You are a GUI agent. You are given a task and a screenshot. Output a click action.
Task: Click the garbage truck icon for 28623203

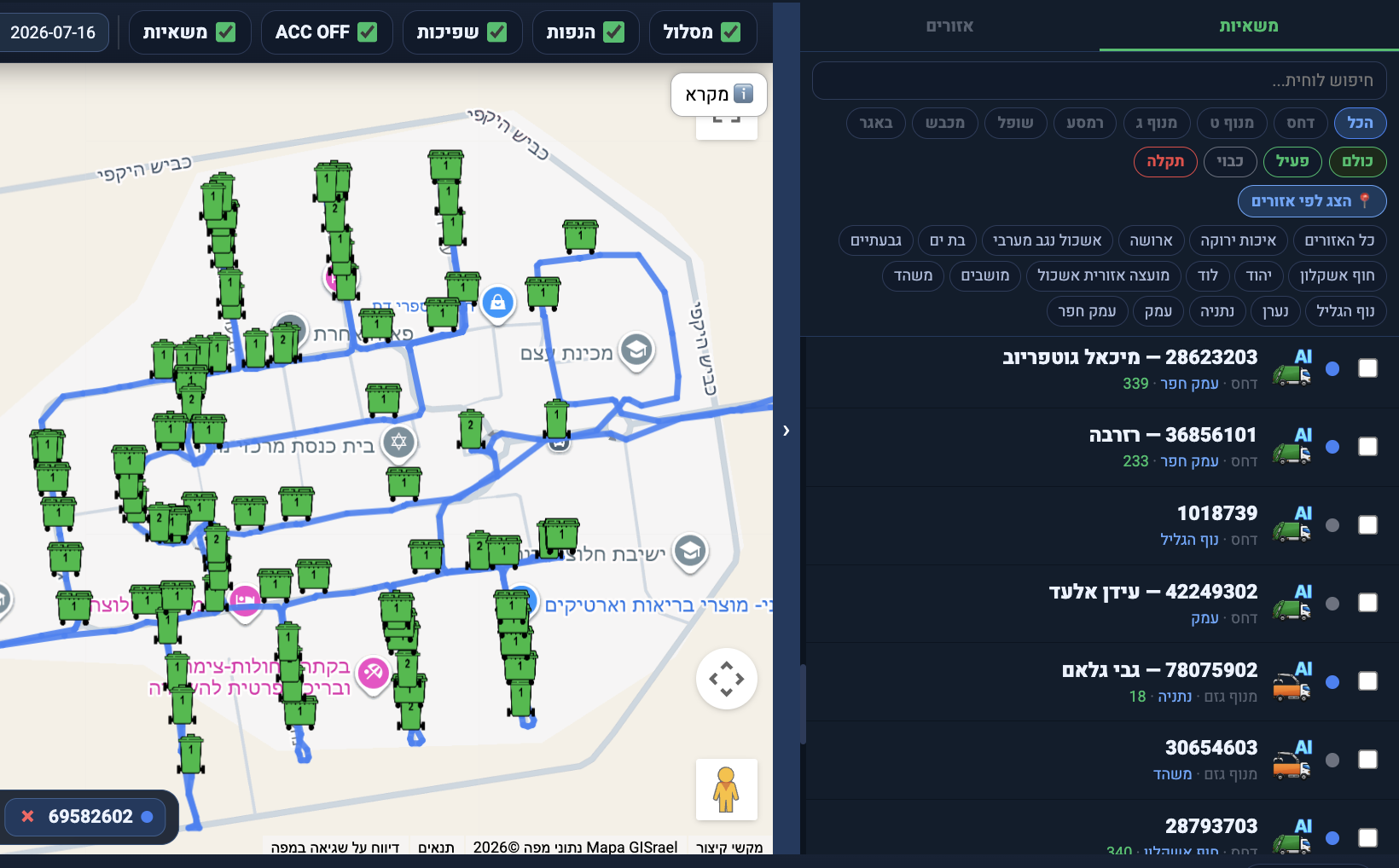tap(1292, 374)
